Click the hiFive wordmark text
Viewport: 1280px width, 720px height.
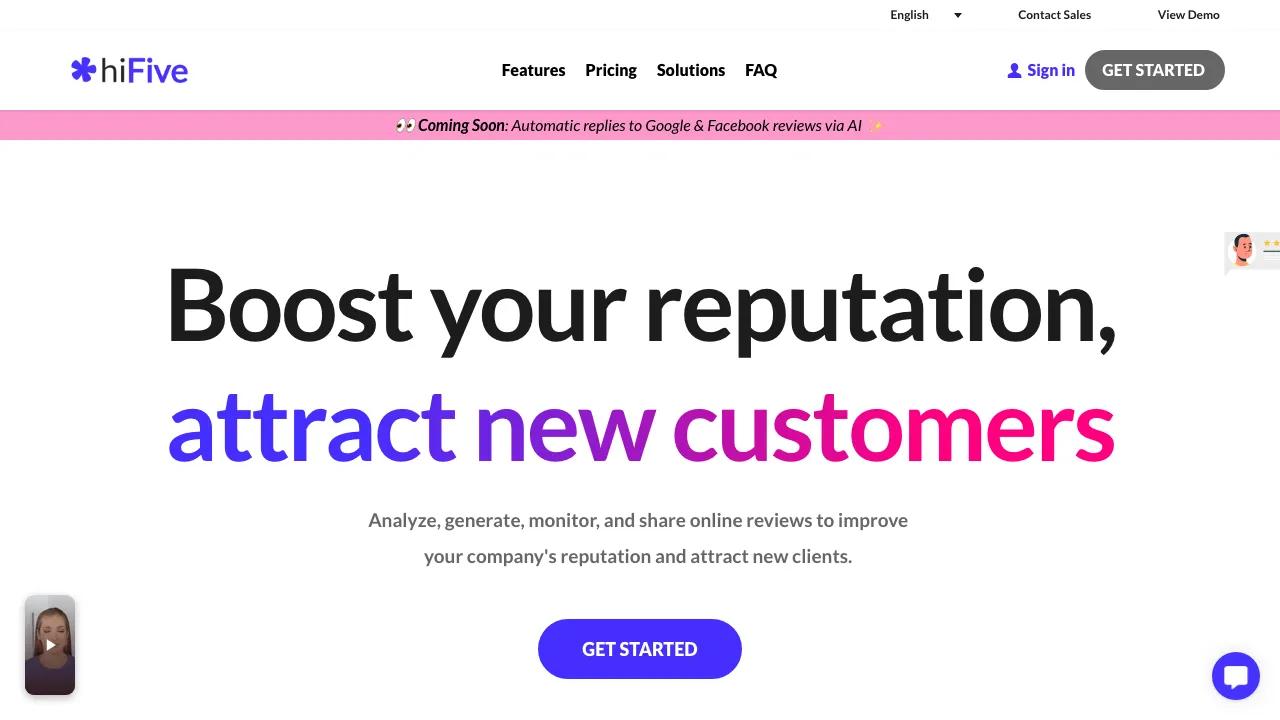tap(144, 70)
